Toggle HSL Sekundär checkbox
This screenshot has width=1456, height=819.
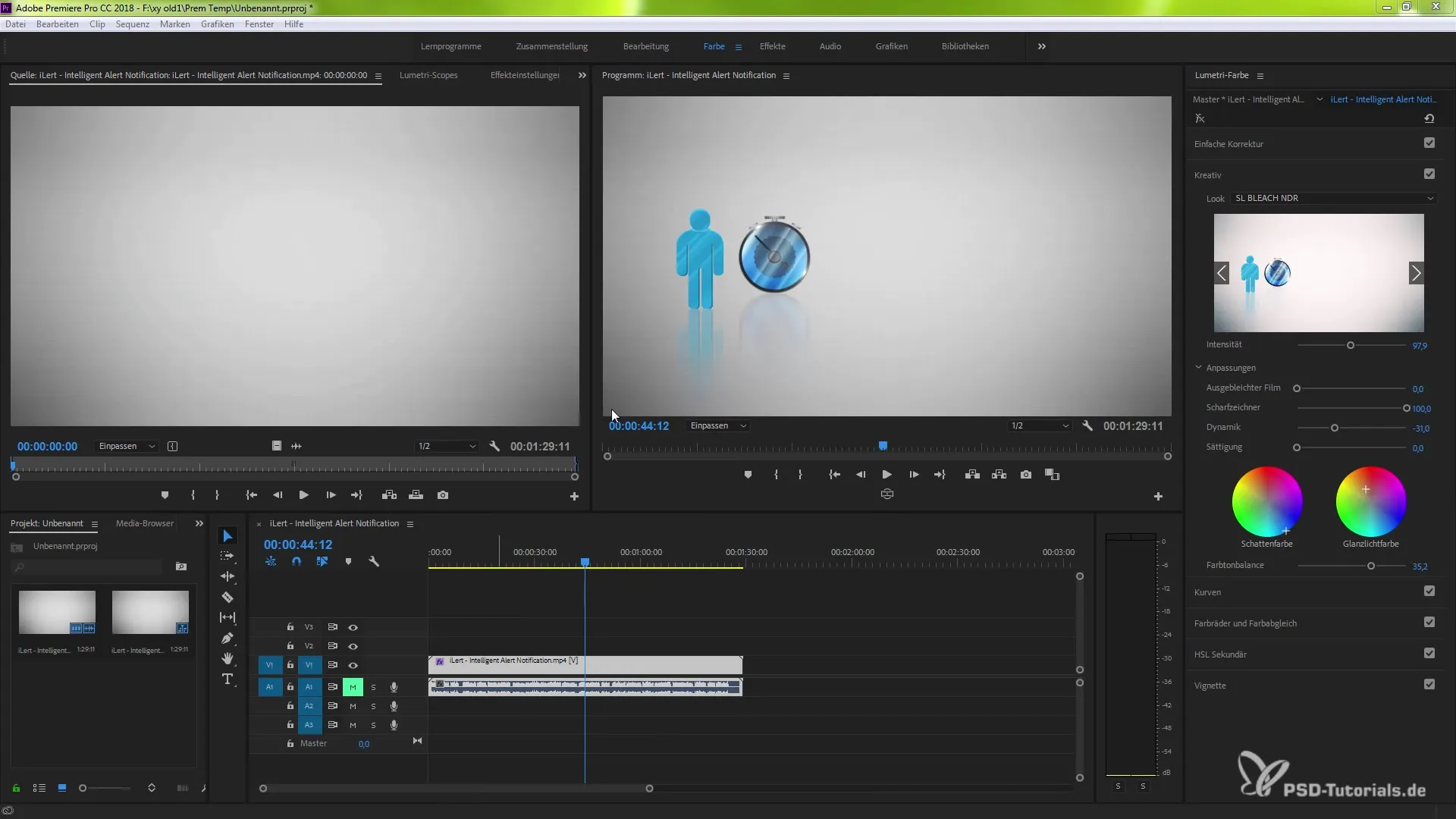pos(1429,654)
